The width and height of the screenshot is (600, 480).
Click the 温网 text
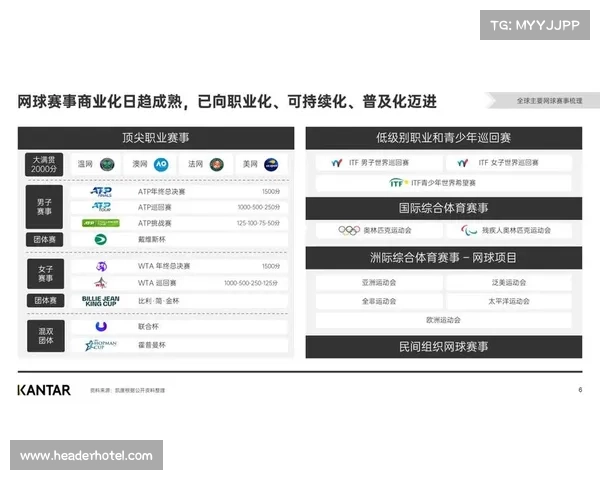pos(85,164)
